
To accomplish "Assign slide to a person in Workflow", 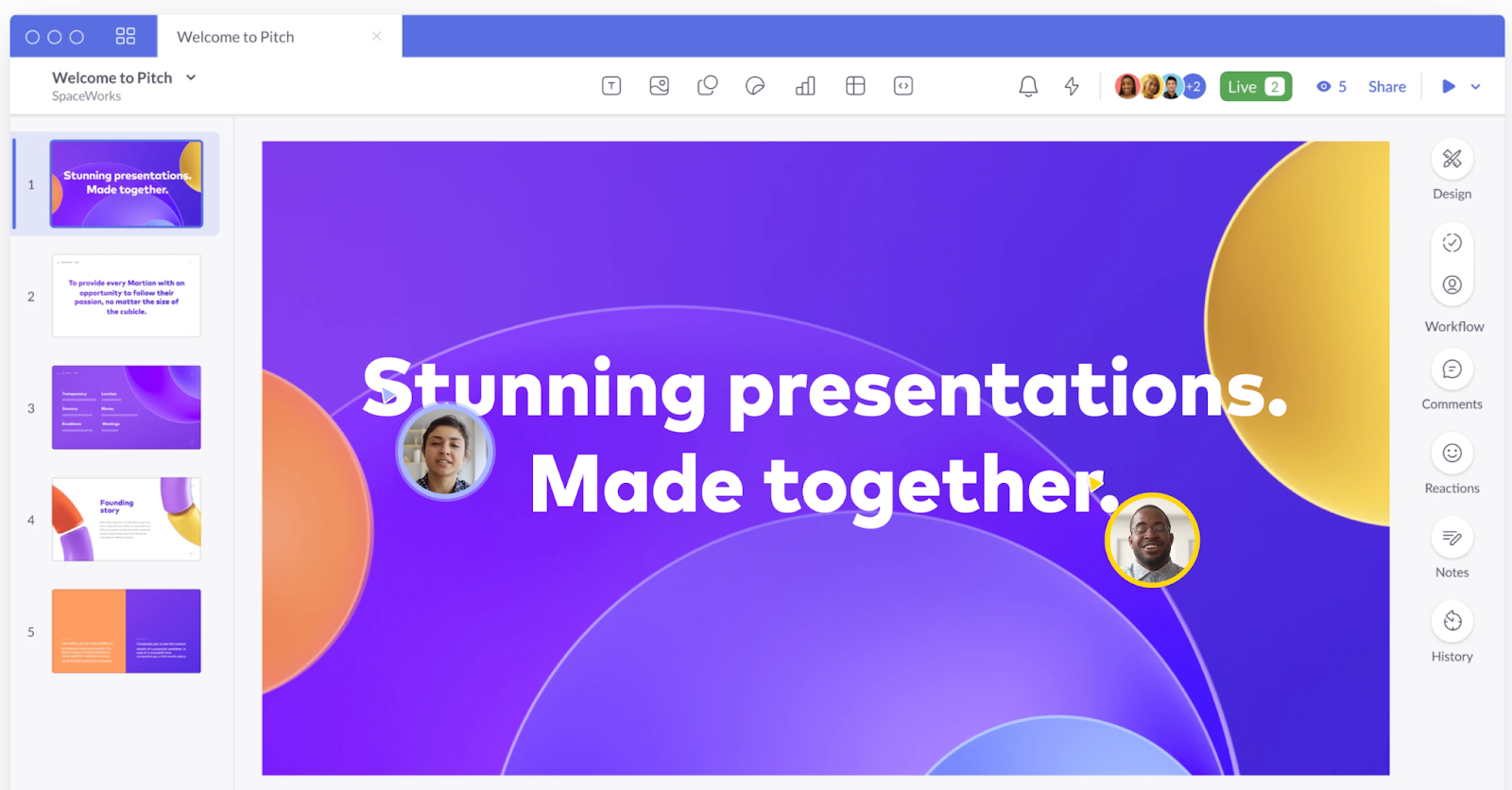I will pos(1452,284).
